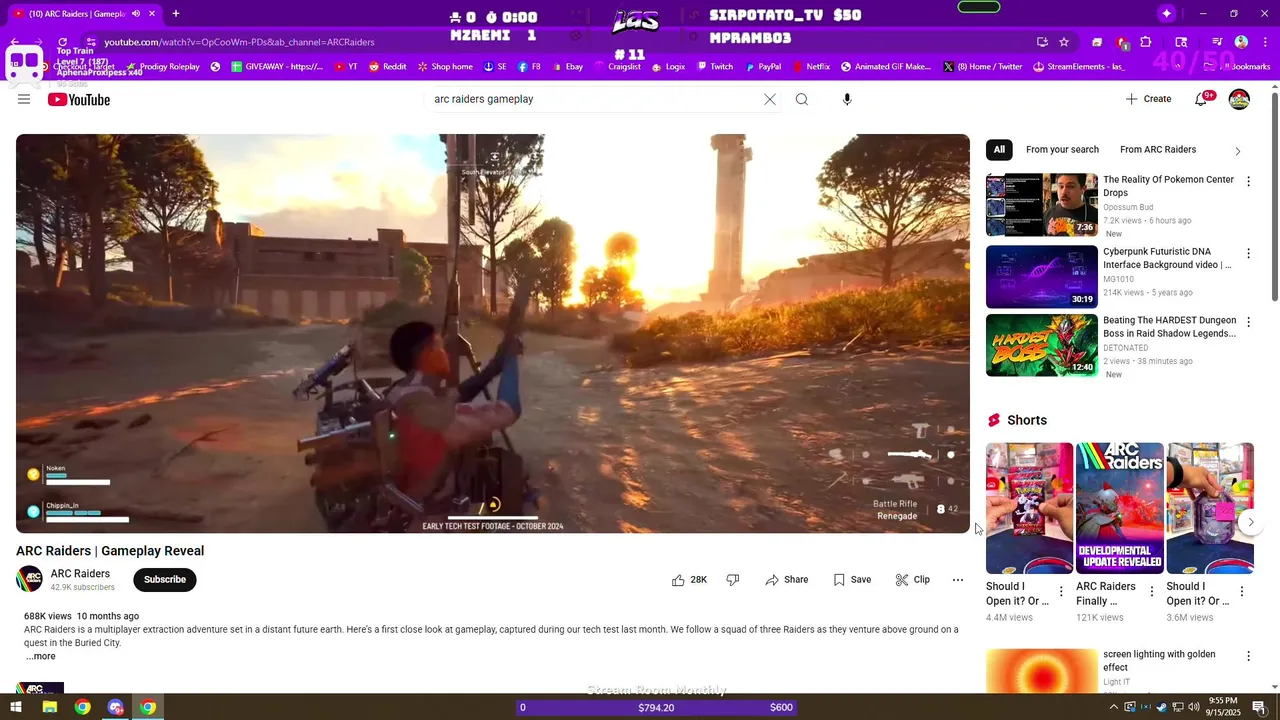Open the Windows notification center
This screenshot has height=720, width=1280.
click(x=1261, y=707)
